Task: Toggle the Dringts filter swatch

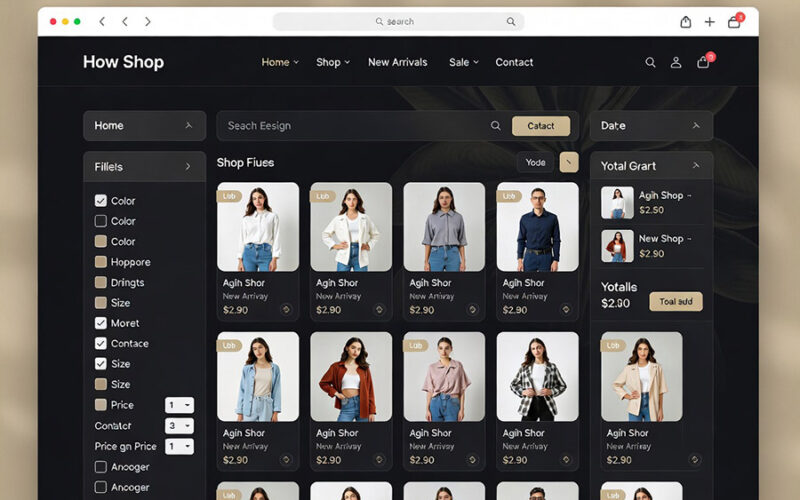Action: [x=101, y=282]
